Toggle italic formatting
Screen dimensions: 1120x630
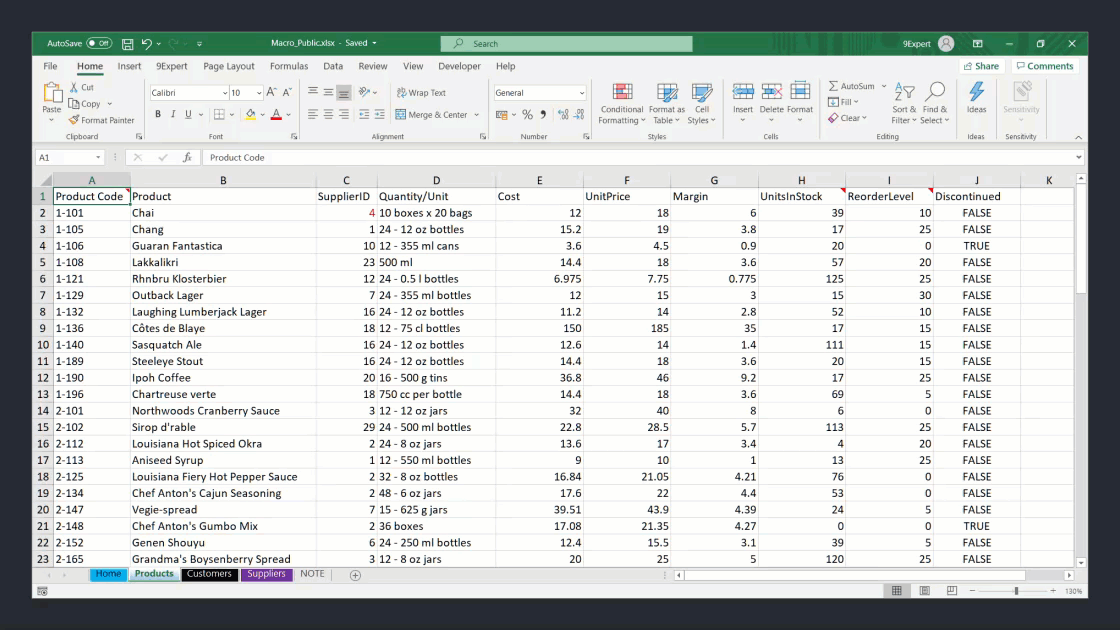click(172, 114)
